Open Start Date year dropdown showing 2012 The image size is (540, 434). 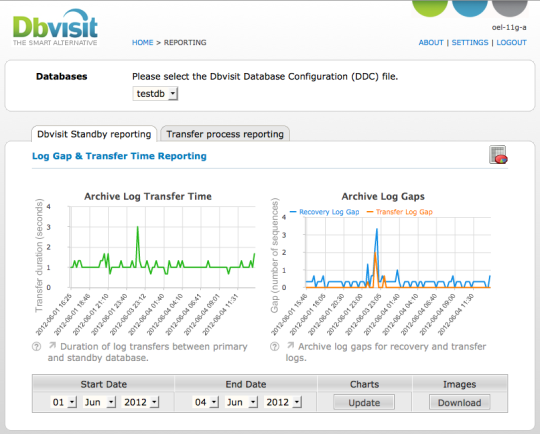click(x=141, y=402)
